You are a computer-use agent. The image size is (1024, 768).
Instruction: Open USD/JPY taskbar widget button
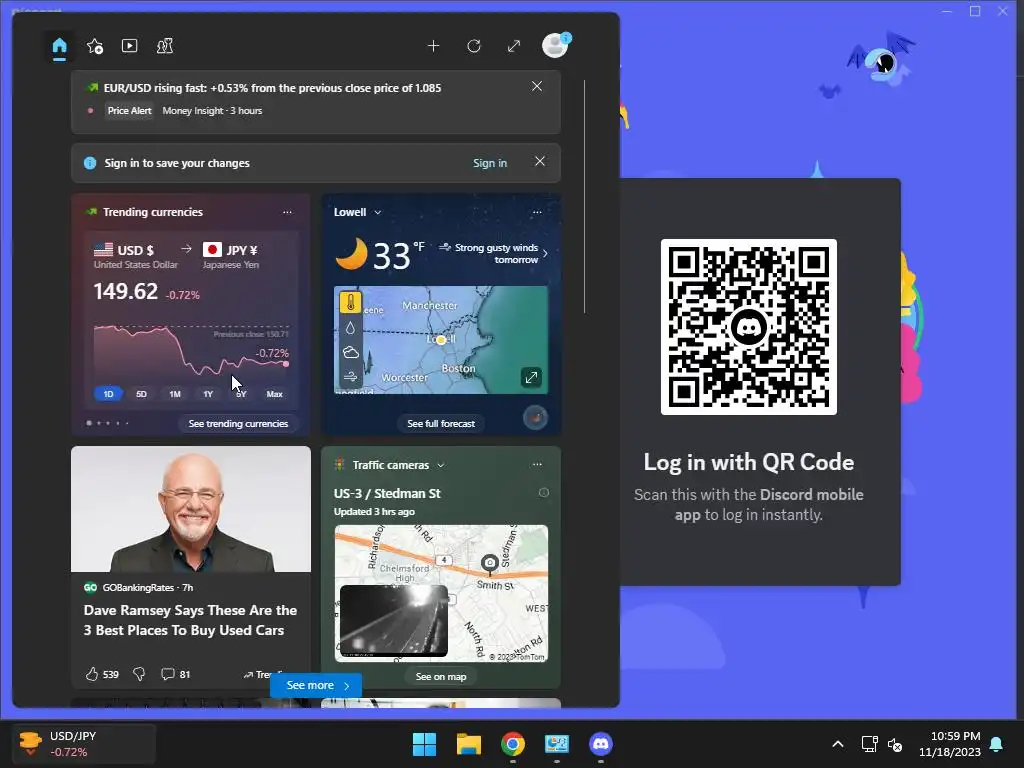[x=84, y=744]
